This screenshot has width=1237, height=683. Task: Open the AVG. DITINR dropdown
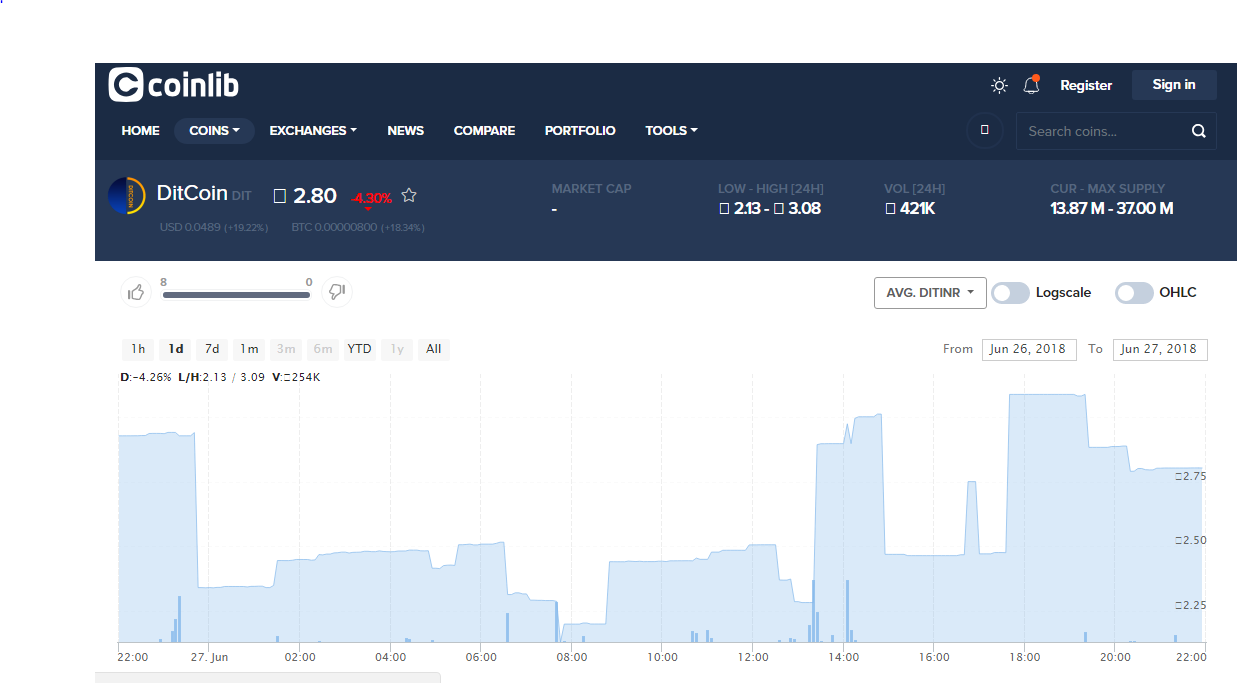(x=930, y=293)
